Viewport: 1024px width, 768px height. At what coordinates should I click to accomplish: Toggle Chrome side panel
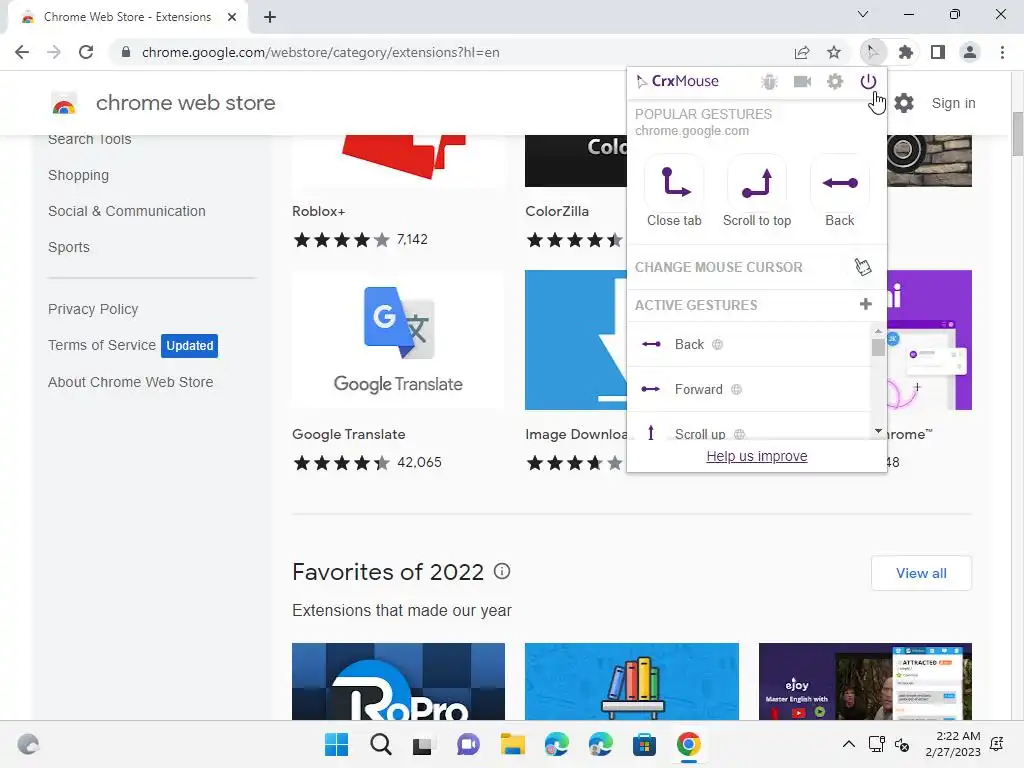[x=938, y=52]
